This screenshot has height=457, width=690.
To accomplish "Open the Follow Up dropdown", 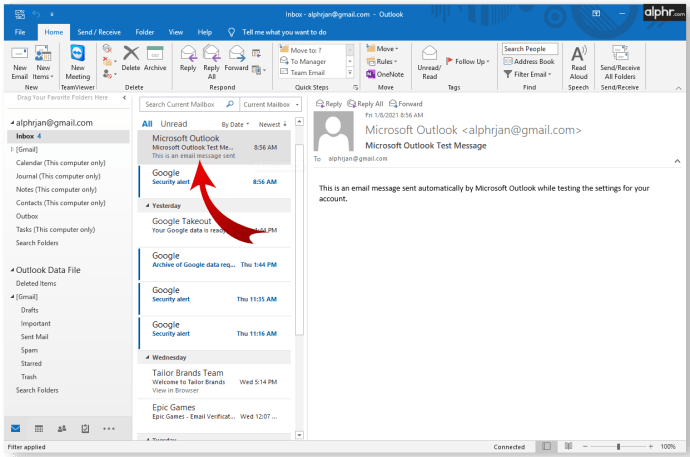I will click(x=468, y=62).
